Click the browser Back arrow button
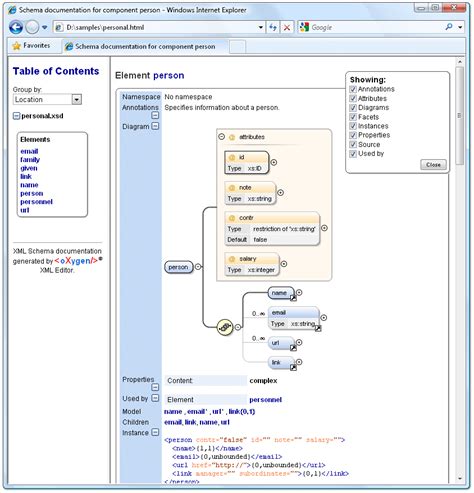Image resolution: width=474 pixels, height=493 pixels. (16, 27)
